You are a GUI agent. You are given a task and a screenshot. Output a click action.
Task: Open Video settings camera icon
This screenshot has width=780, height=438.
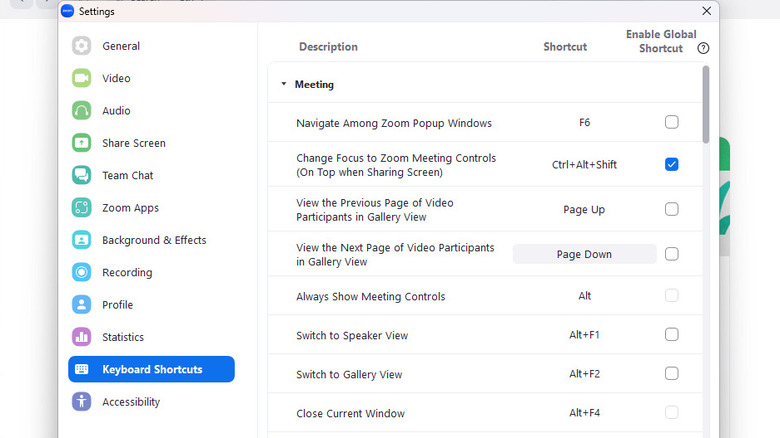click(x=82, y=78)
